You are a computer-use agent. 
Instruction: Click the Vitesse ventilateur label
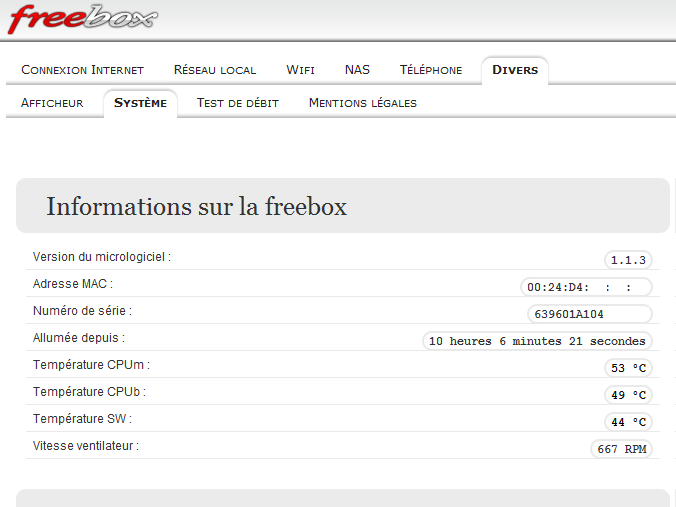(x=86, y=446)
